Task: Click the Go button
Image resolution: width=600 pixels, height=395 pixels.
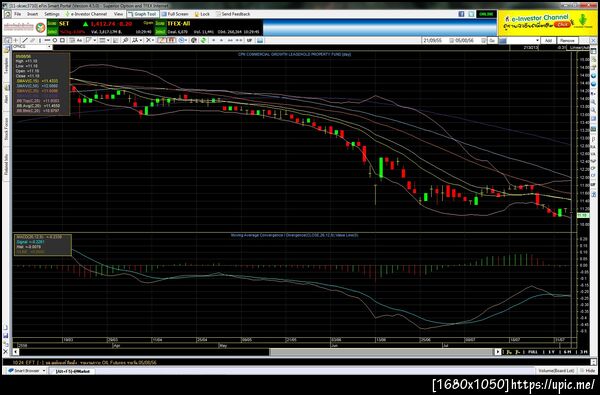Action: point(492,40)
